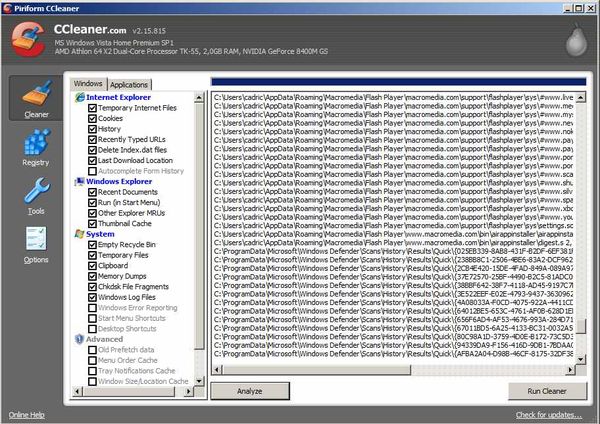Open the Tools wrench icon
This screenshot has width=600, height=424.
(x=36, y=194)
